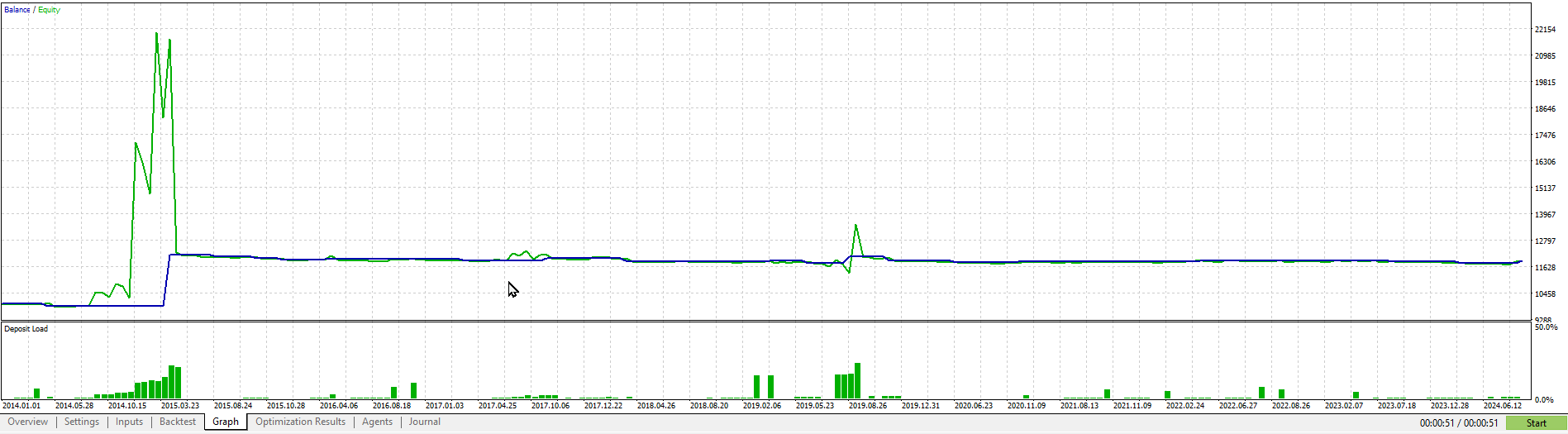The width and height of the screenshot is (1568, 434).
Task: Click the green Start button
Action: 1536,422
